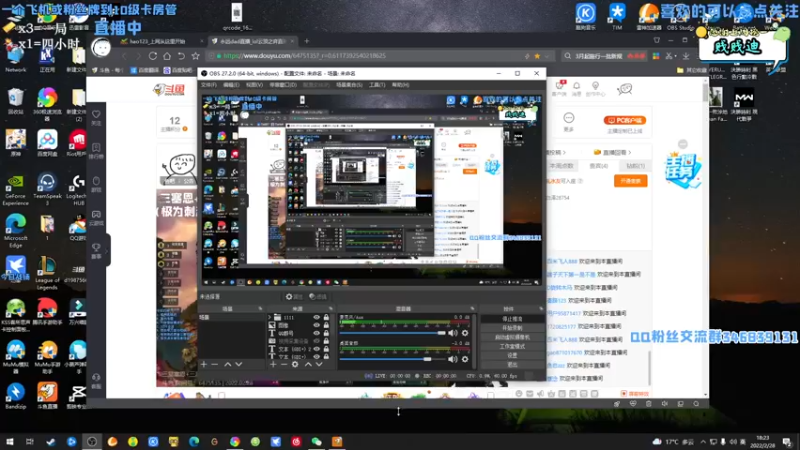Open GeForce Experience desktop shortcut
800x450 pixels.
[x=15, y=189]
